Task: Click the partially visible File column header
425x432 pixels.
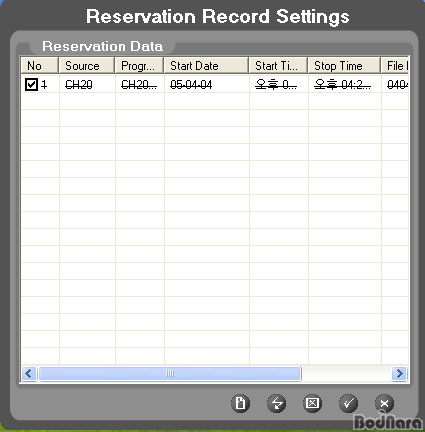Action: (x=395, y=65)
